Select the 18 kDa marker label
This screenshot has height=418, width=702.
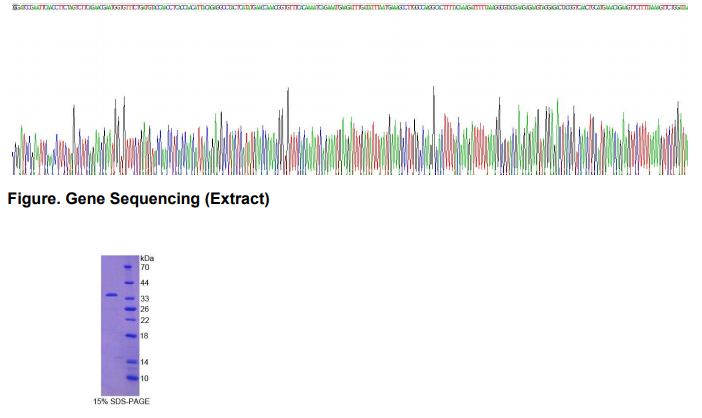(144, 336)
